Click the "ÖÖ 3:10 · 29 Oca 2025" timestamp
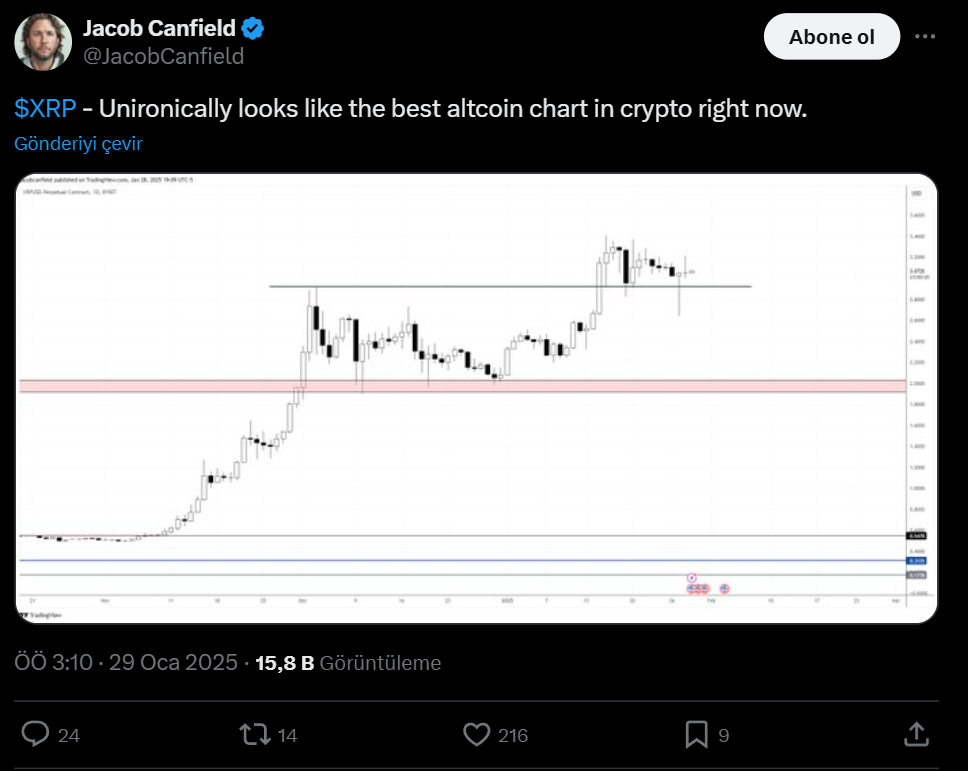Screen dimensions: 968x771 point(126,663)
